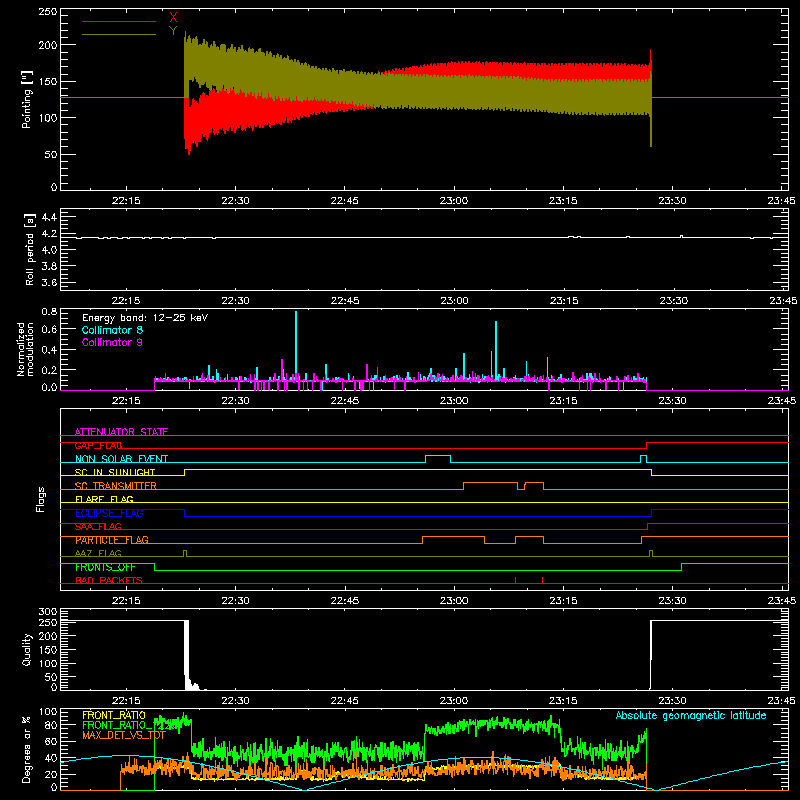Click the BAD_PACKETS flag label
800x800 pixels.
pos(109,580)
